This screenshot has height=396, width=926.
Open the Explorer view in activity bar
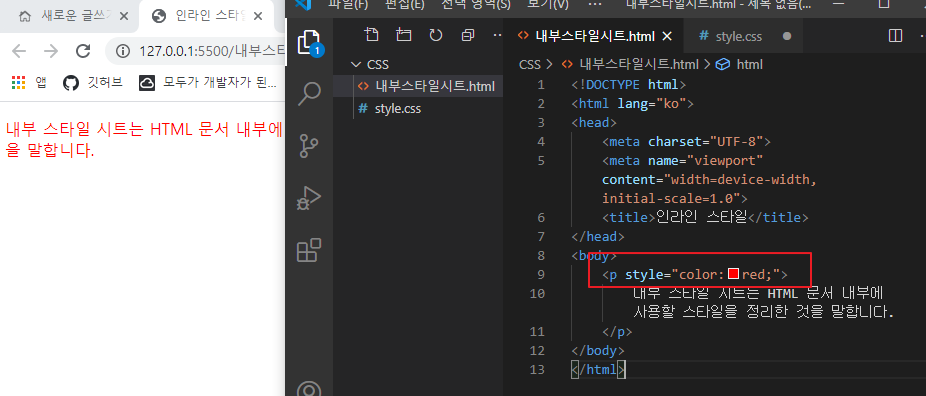coord(309,43)
